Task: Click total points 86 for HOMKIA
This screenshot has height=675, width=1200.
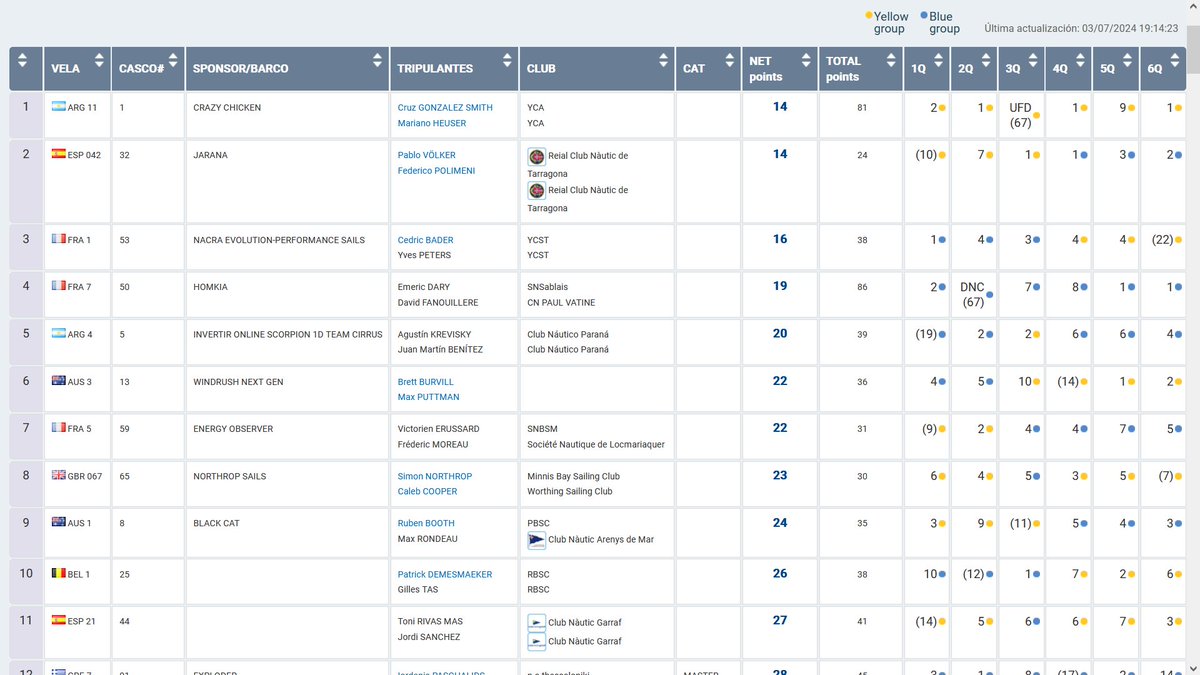Action: coord(862,287)
